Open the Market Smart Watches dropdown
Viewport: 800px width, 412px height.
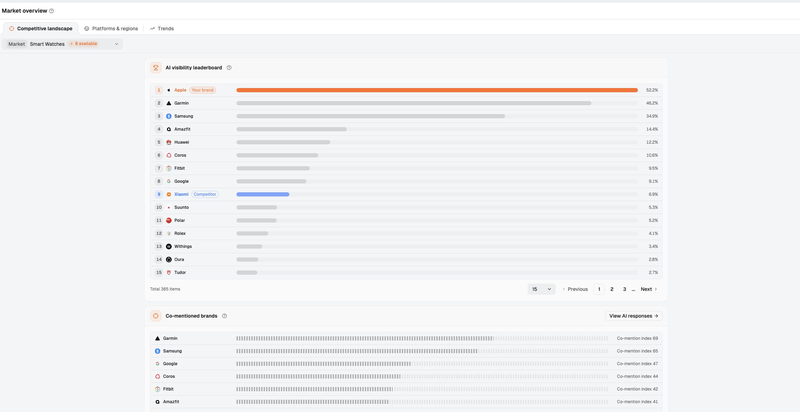63,44
